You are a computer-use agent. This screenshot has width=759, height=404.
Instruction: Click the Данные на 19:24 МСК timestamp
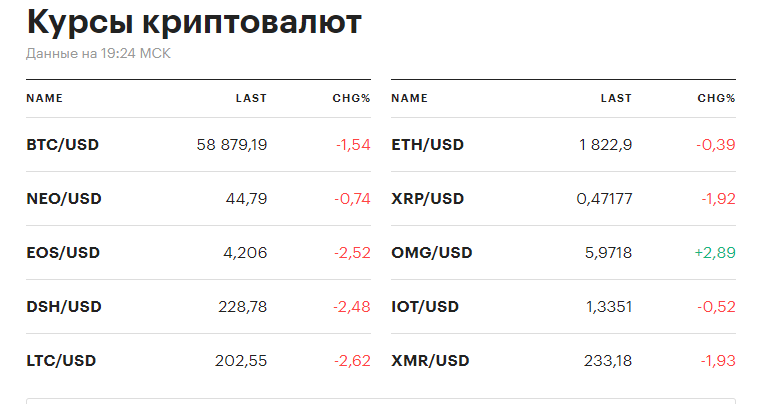pos(98,53)
